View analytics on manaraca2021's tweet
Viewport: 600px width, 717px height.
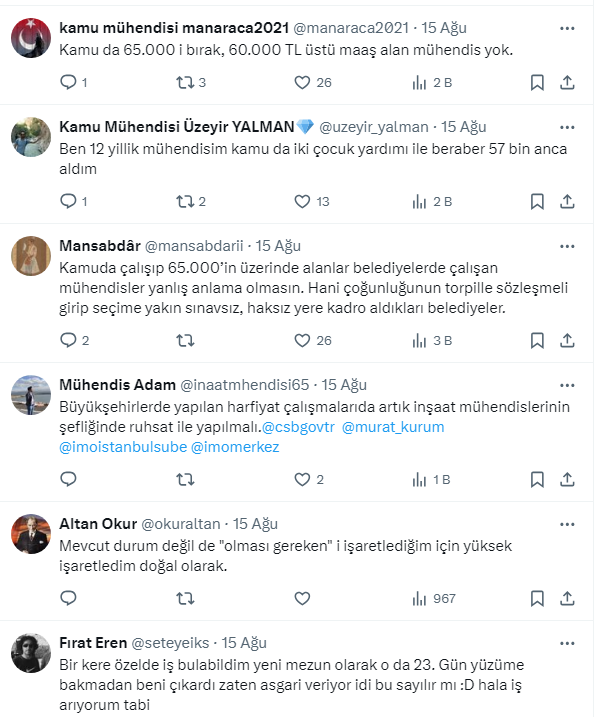420,83
